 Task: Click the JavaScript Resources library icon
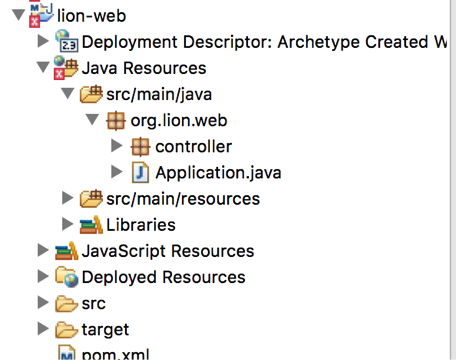pyautogui.click(x=67, y=251)
